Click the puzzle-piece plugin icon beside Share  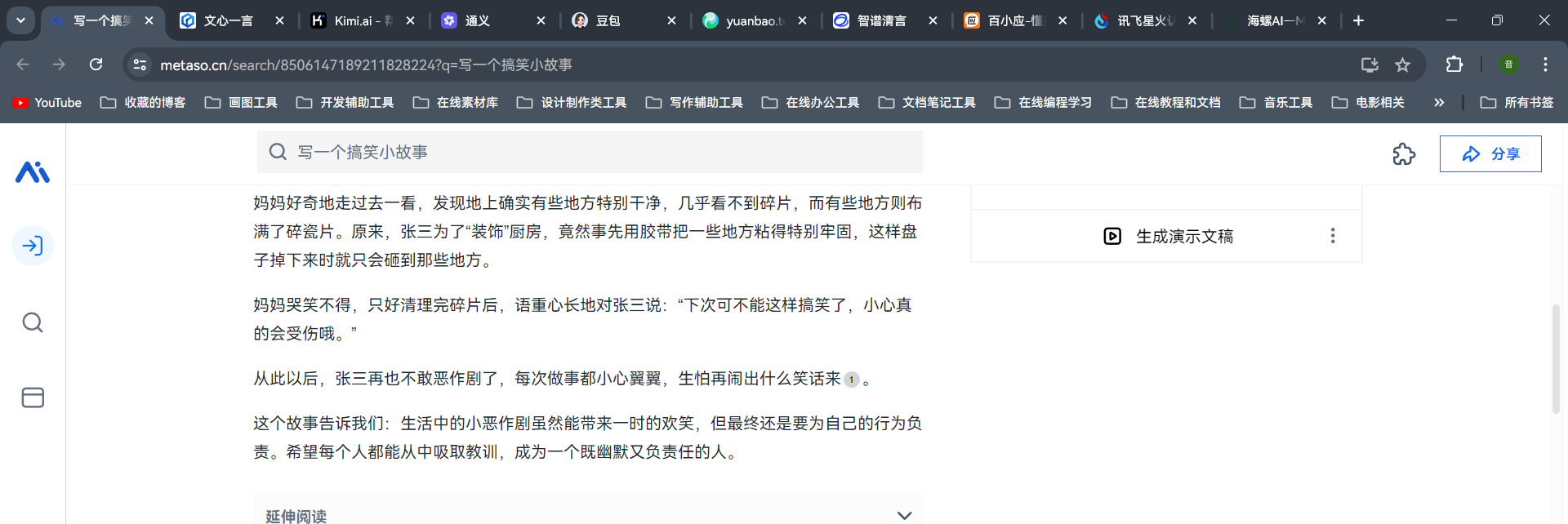coord(1403,154)
